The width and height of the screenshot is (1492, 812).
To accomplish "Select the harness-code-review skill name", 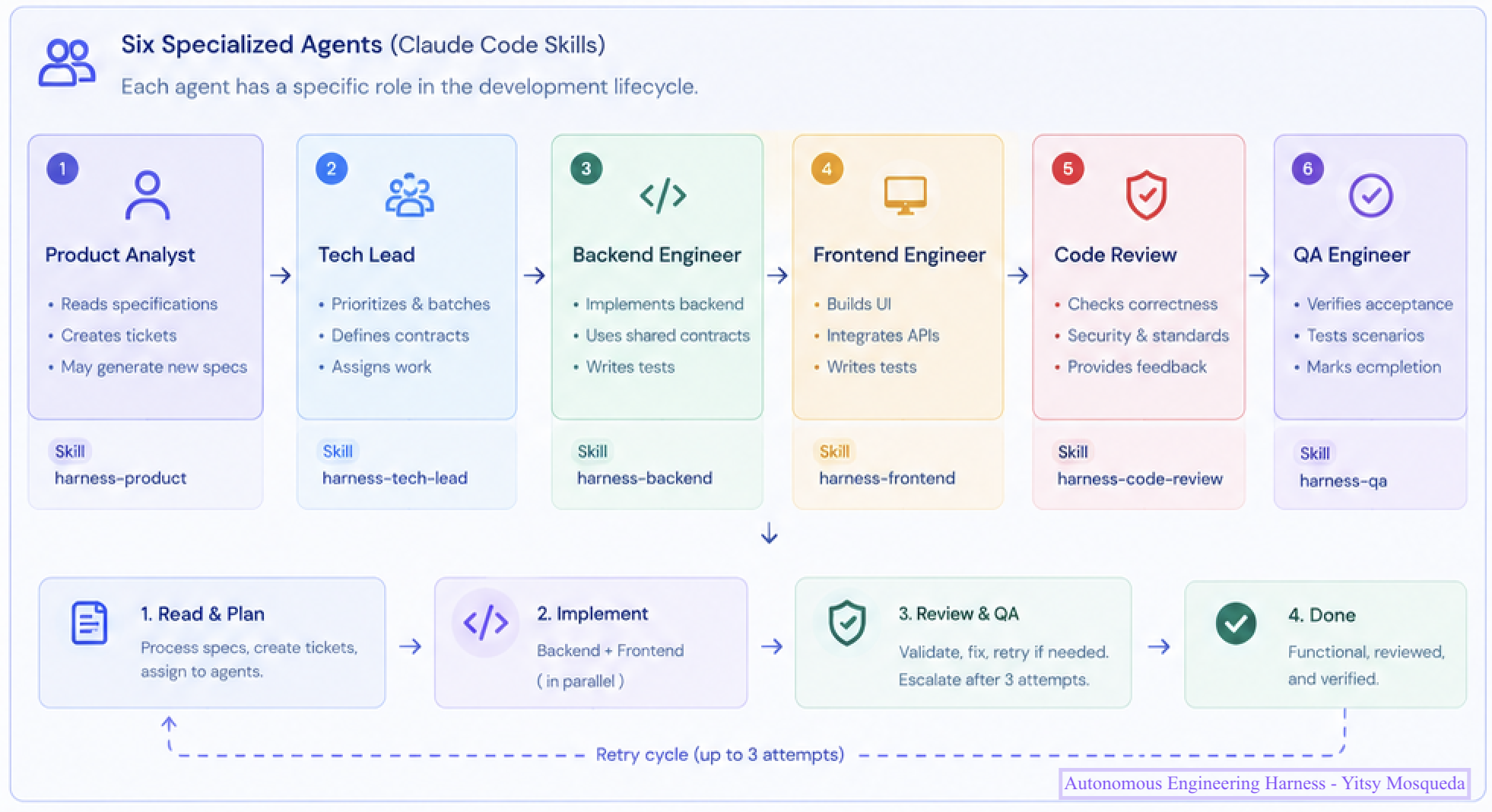I will pyautogui.click(x=1140, y=479).
